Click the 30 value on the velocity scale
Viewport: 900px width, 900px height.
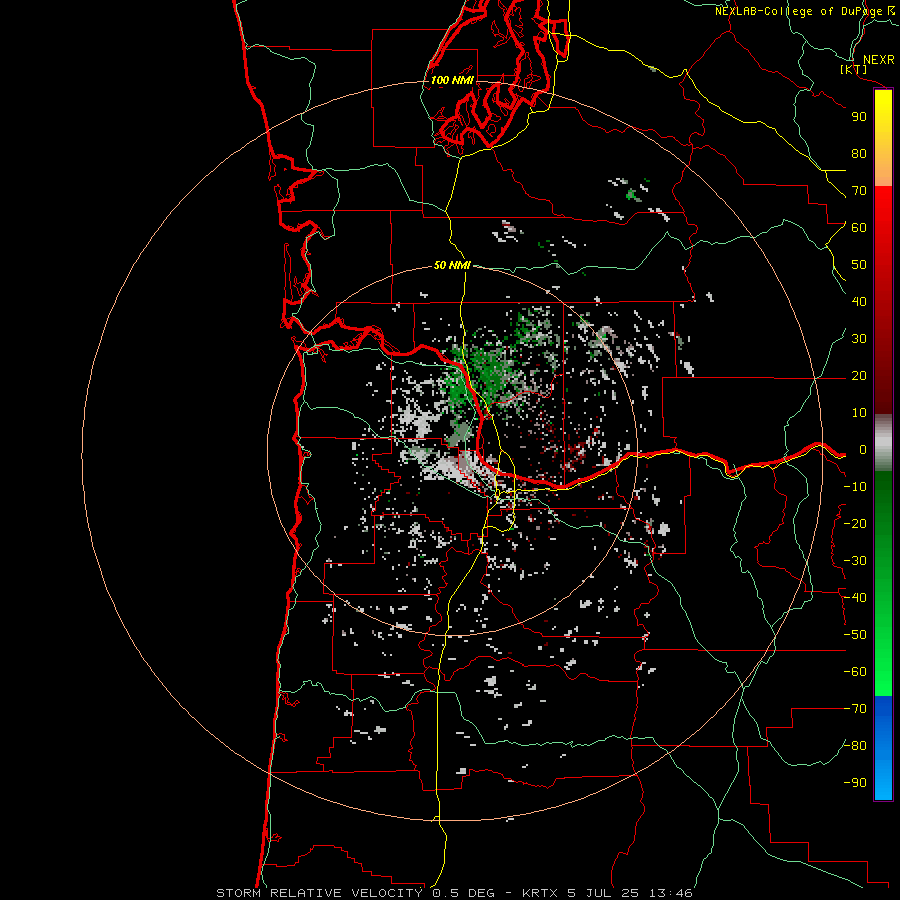click(x=859, y=339)
